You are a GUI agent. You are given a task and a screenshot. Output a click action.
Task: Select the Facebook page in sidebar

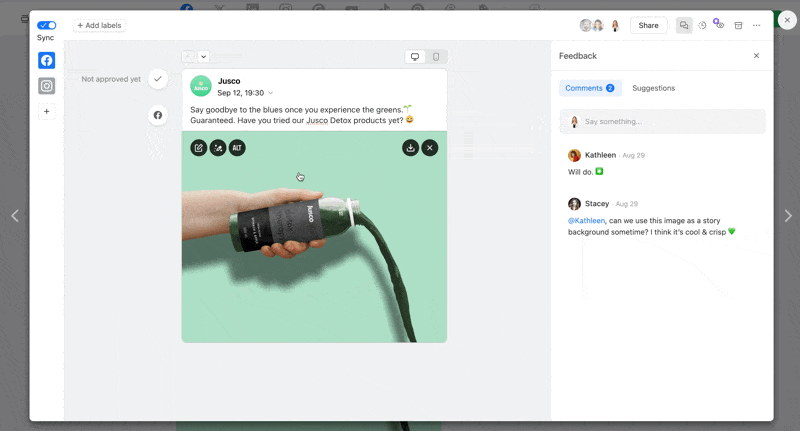(x=46, y=60)
